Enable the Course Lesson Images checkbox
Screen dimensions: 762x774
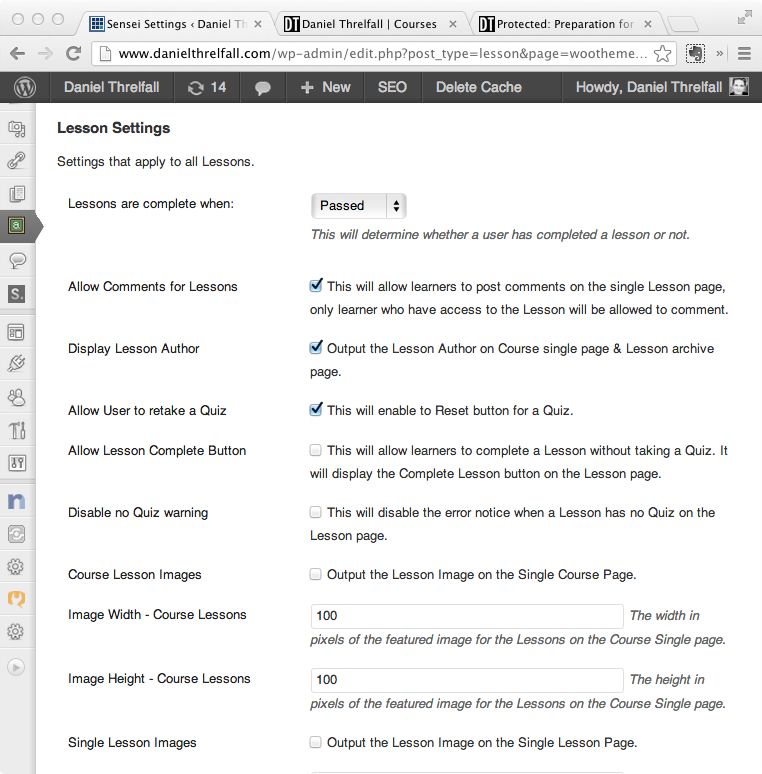pyautogui.click(x=315, y=574)
